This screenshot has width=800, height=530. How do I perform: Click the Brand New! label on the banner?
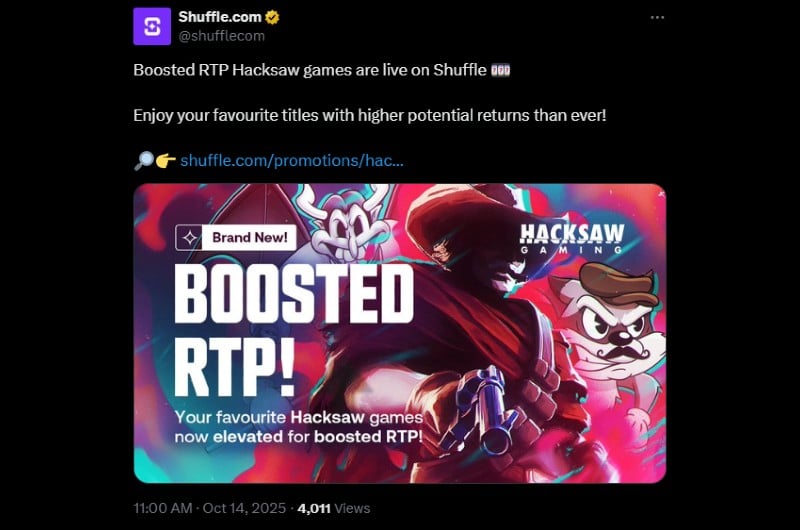pos(249,238)
